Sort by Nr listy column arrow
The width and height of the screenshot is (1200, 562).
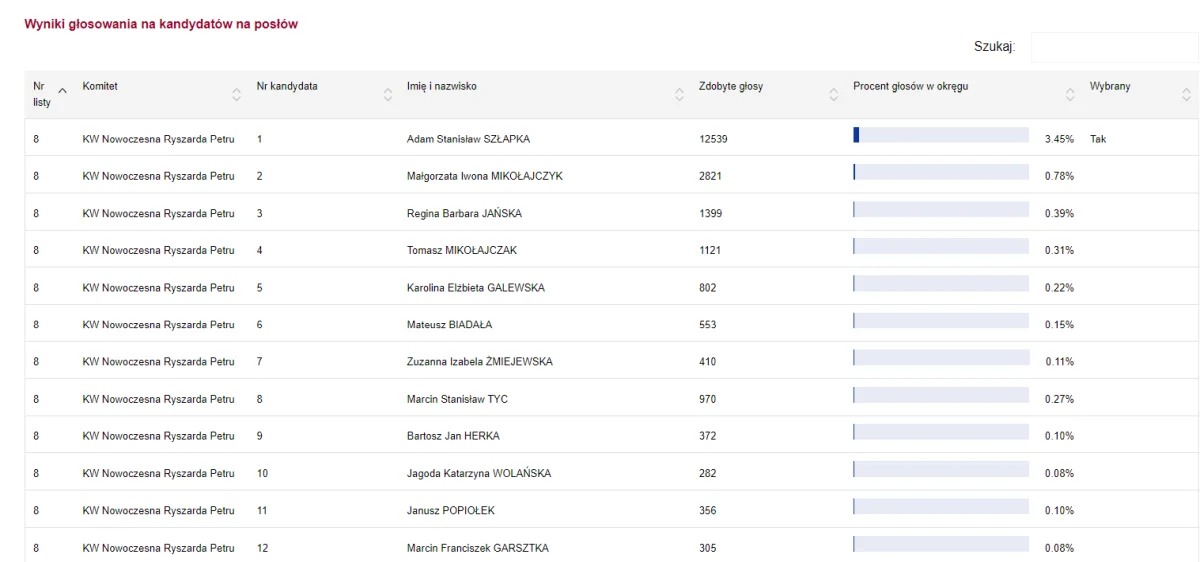(x=63, y=91)
